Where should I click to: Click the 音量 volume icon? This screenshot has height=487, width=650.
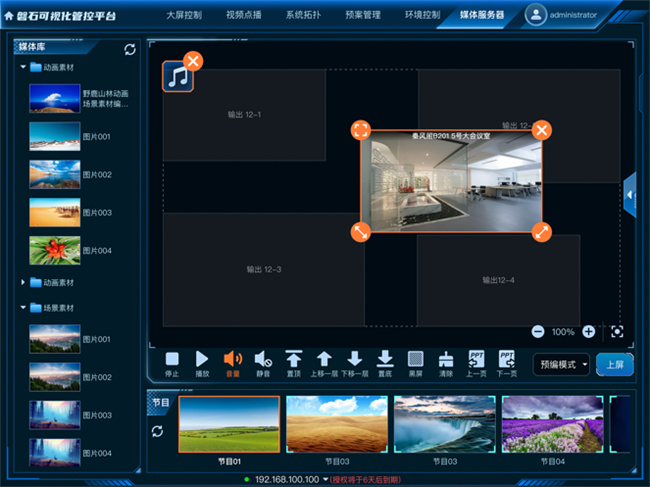pyautogui.click(x=233, y=364)
